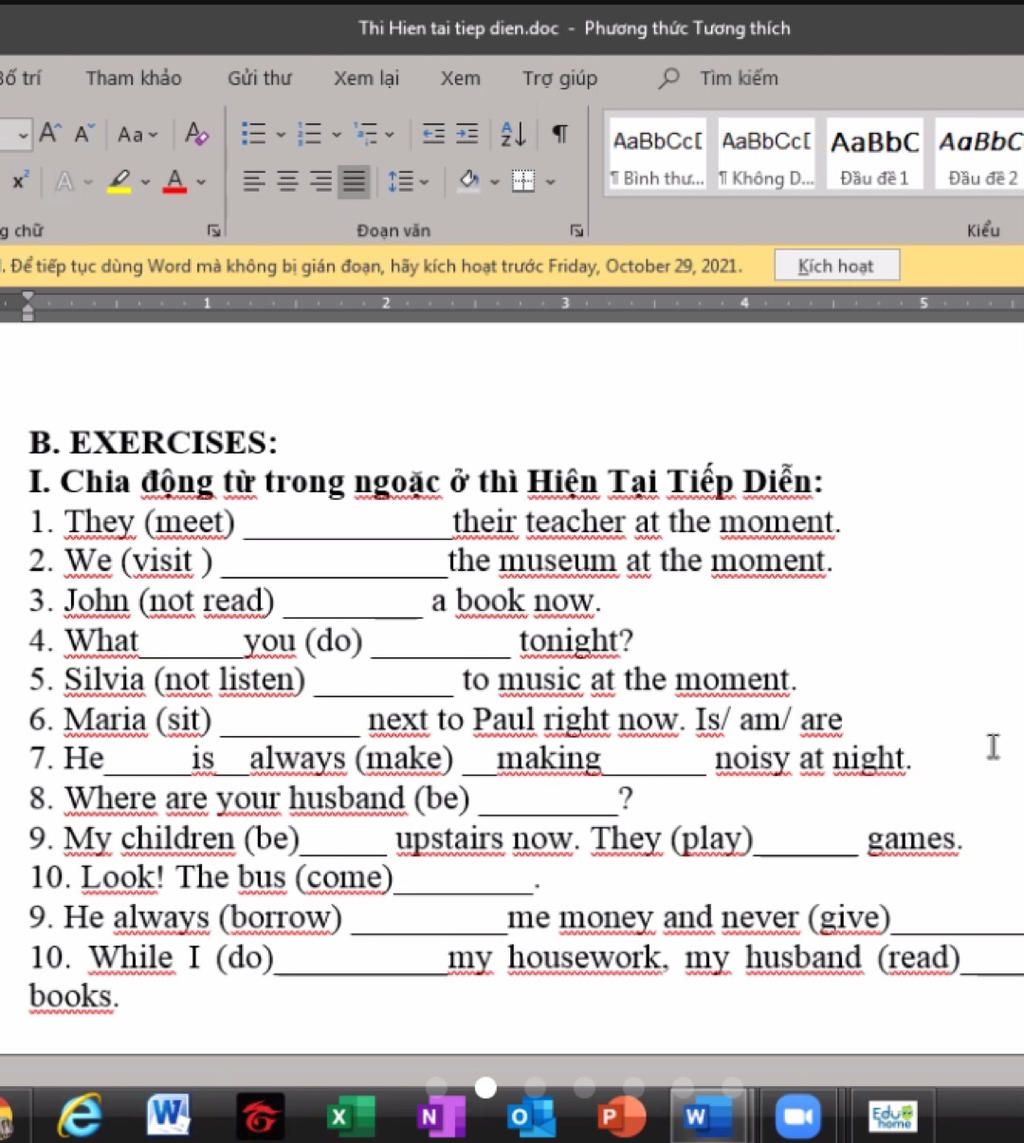Viewport: 1024px width, 1143px height.
Task: Switch to the Xem lại tab
Action: click(x=367, y=78)
